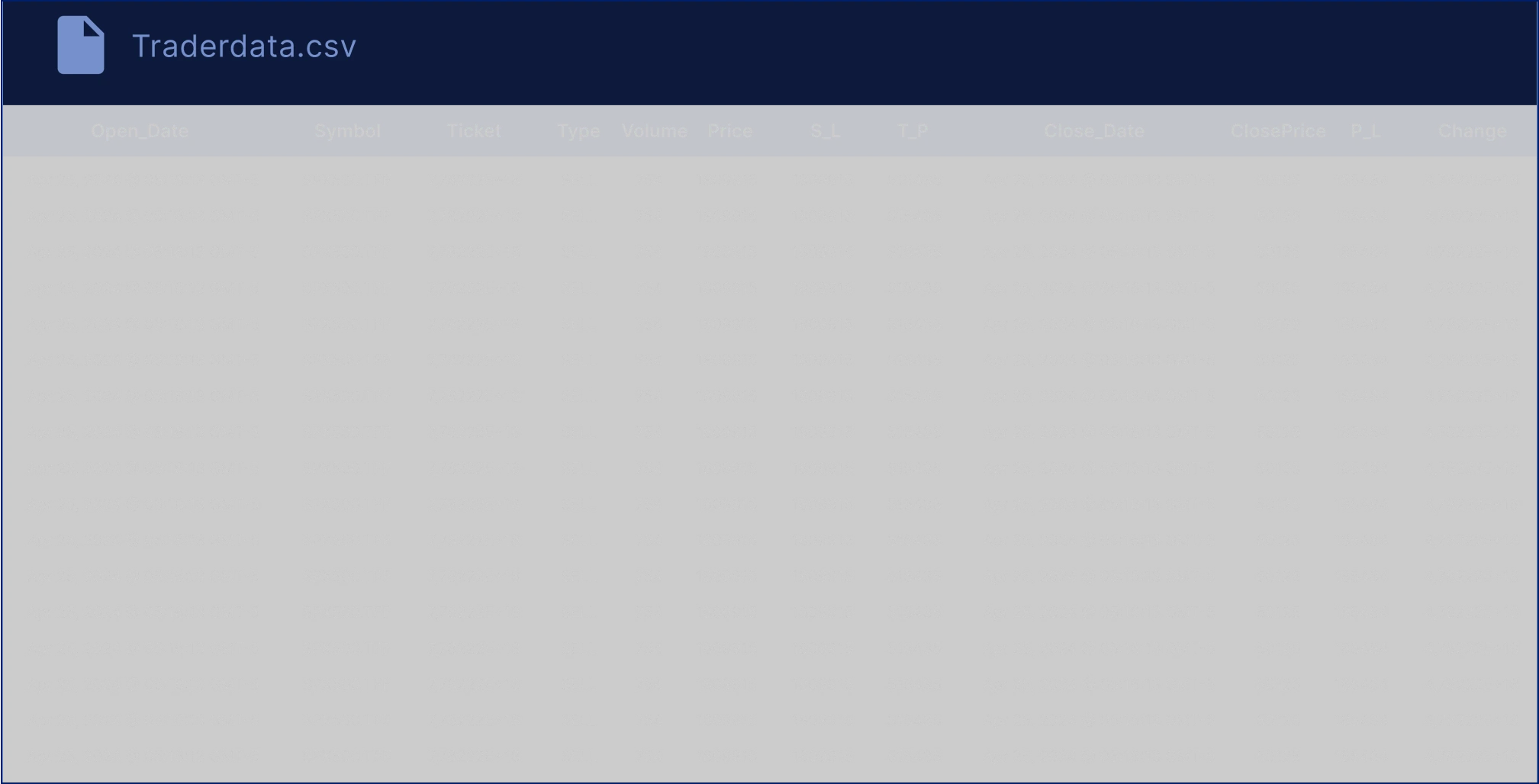The height and width of the screenshot is (784, 1539).
Task: Click the Traderdata.csv file title
Action: click(x=244, y=47)
